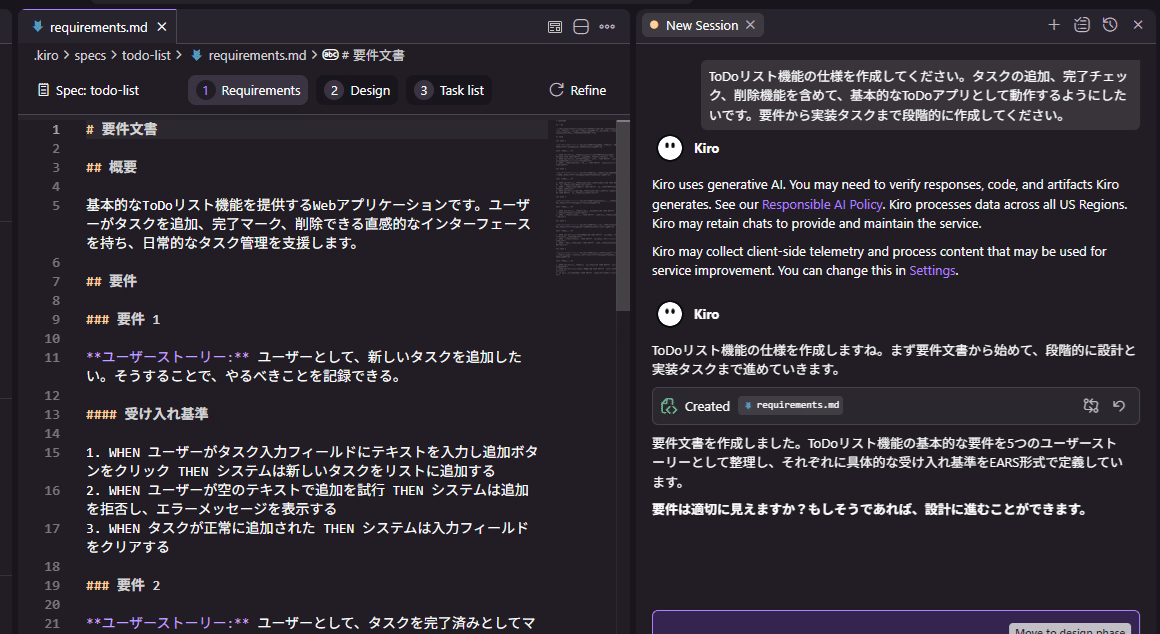Open the task list icon in chat panel
The image size is (1160, 634).
[x=1081, y=23]
